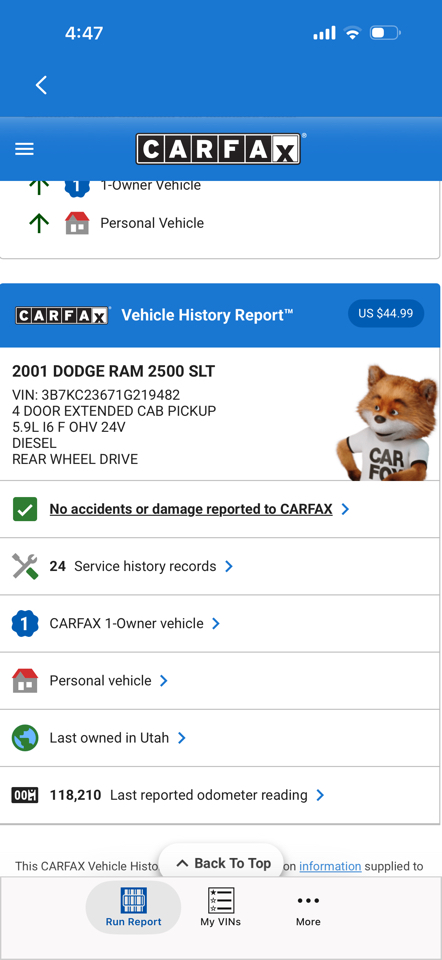Open the hamburger menu icon
Screen dimensions: 442x960
24,149
